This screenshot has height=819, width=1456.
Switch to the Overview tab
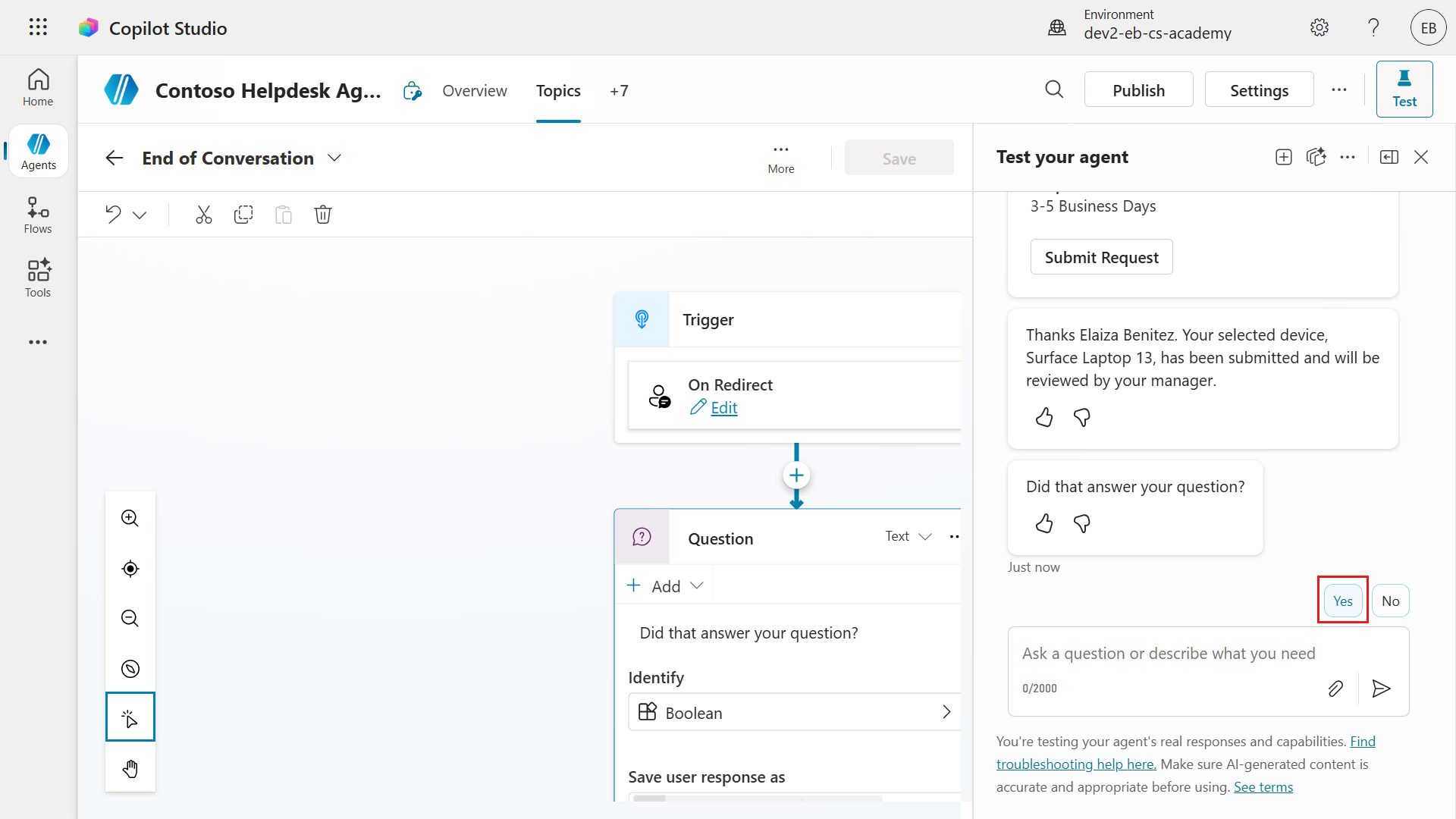475,91
